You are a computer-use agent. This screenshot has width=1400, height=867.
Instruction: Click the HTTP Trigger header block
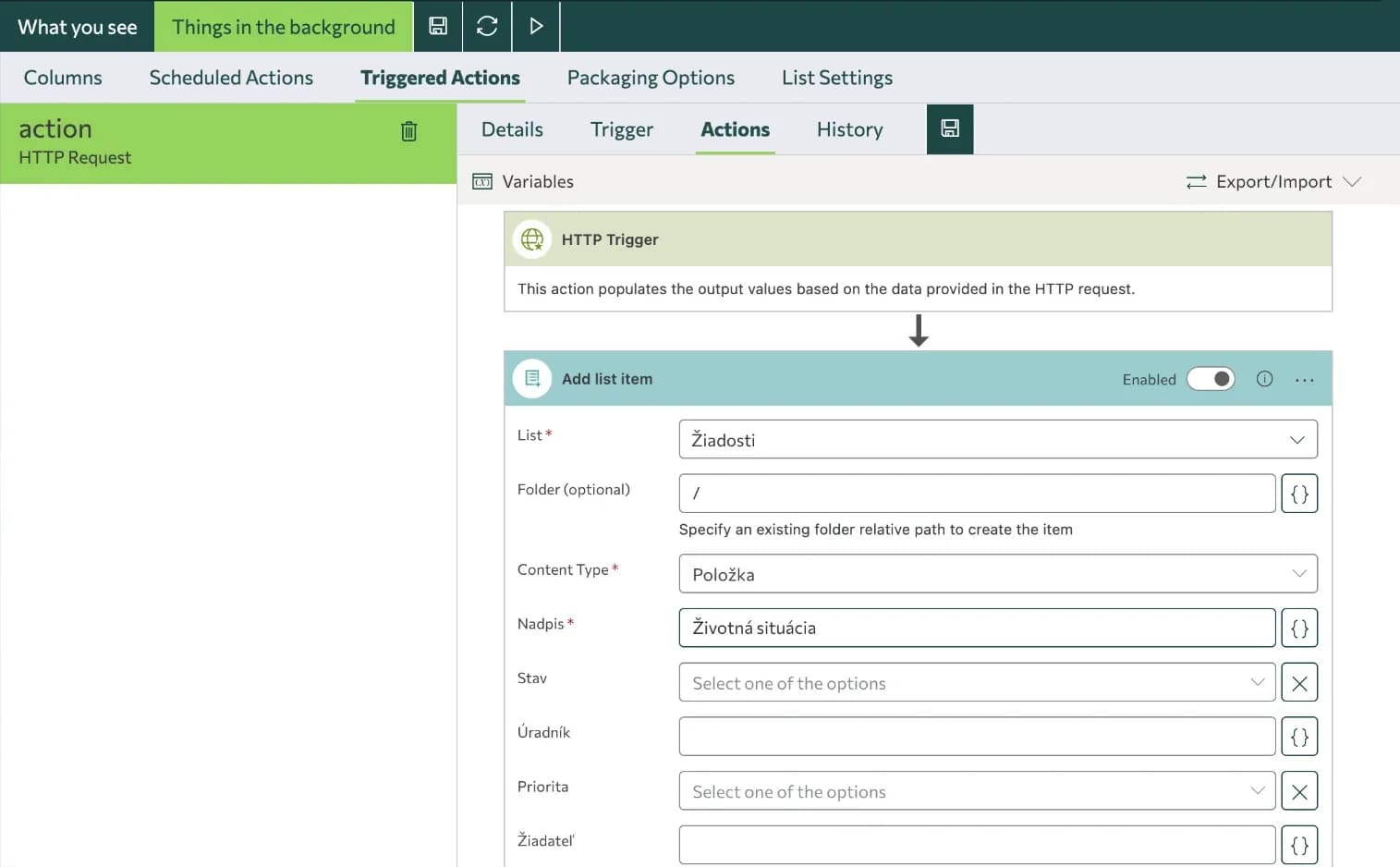point(918,239)
